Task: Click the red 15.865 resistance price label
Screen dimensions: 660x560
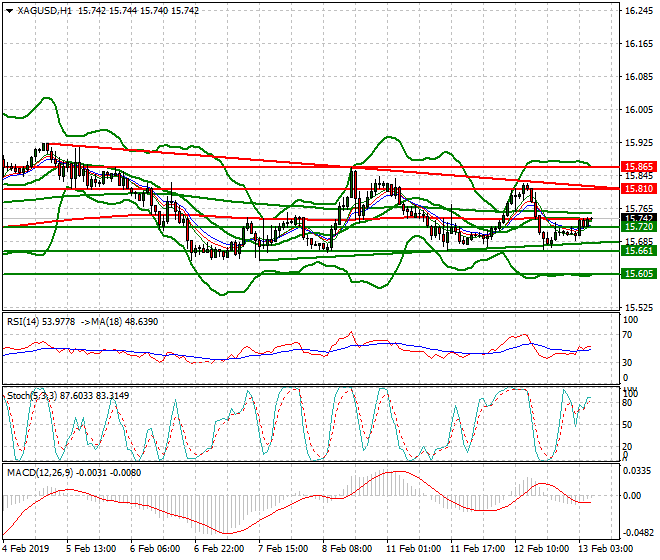Action: [x=639, y=167]
